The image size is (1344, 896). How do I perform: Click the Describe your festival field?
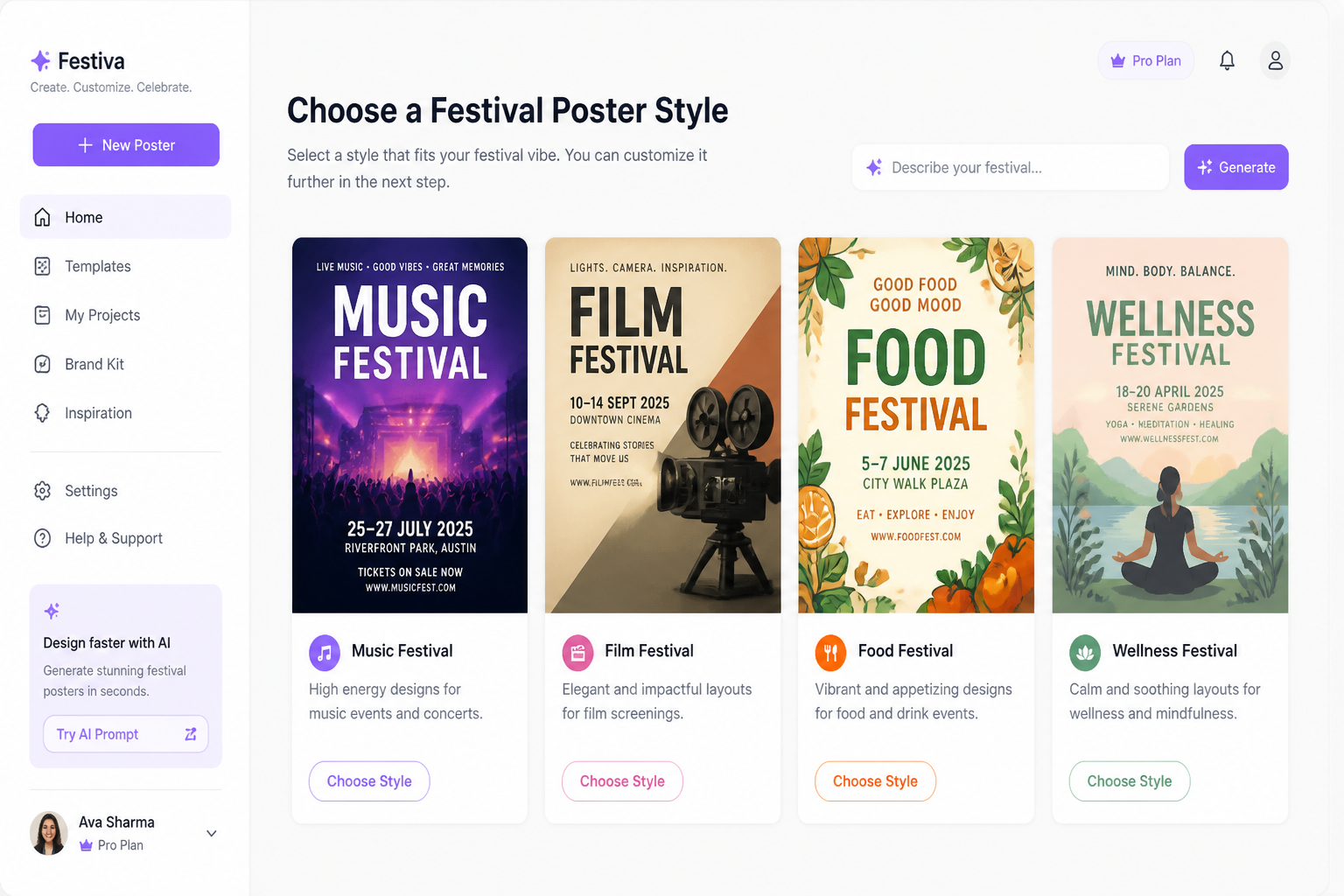[1010, 167]
